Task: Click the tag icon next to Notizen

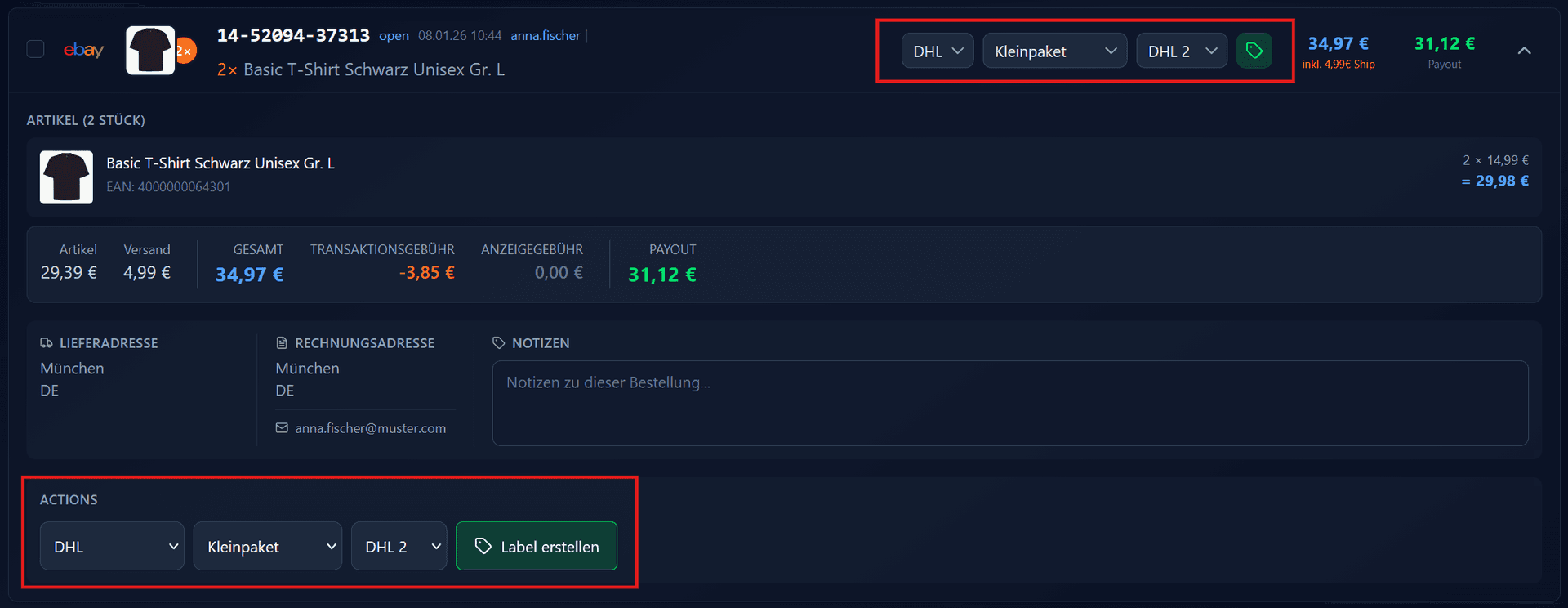Action: [x=499, y=343]
